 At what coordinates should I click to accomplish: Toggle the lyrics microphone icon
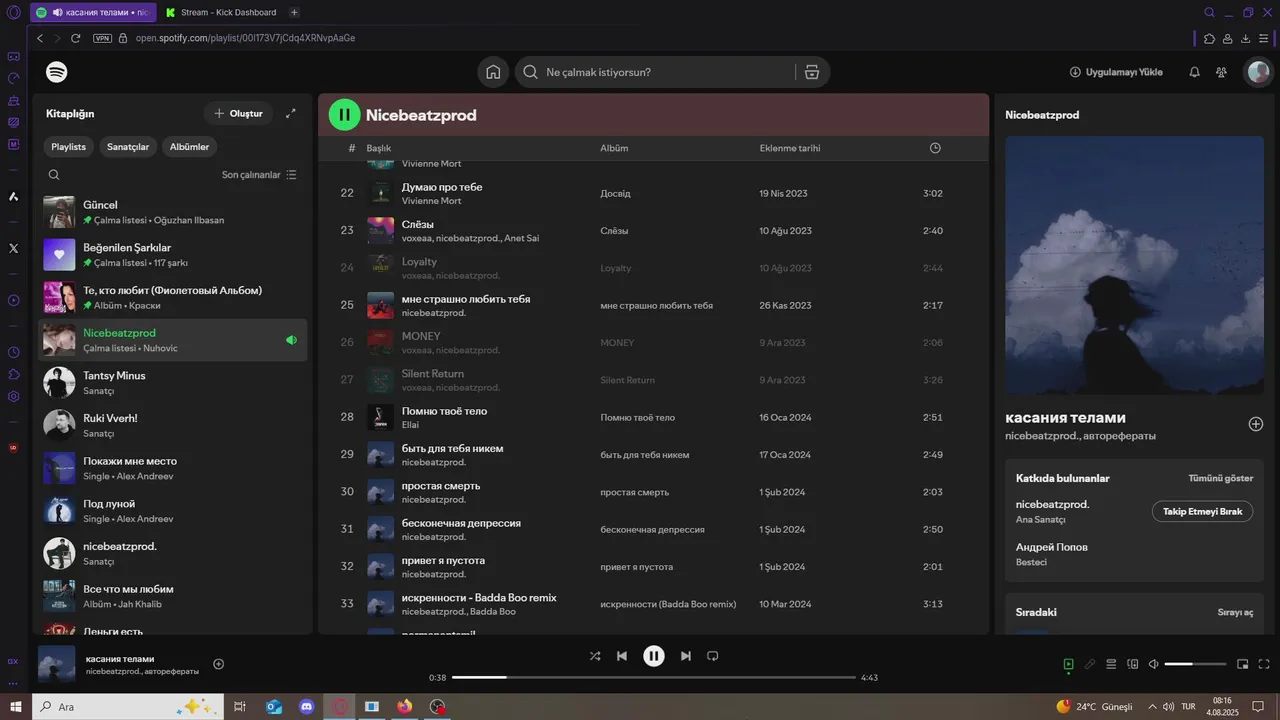point(1090,664)
